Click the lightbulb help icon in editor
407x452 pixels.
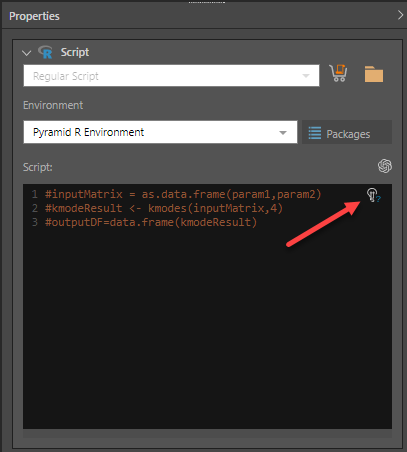pyautogui.click(x=373, y=195)
